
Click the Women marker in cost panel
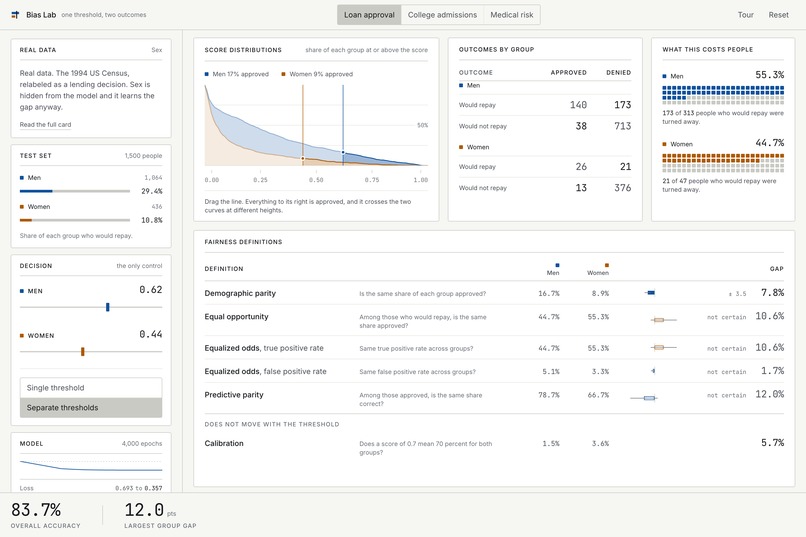click(664, 144)
